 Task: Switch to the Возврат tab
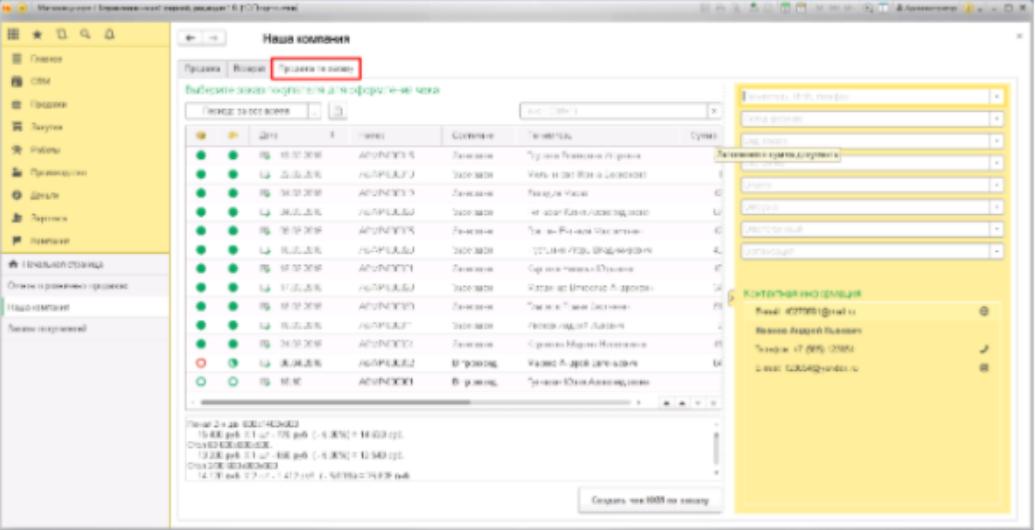click(249, 69)
